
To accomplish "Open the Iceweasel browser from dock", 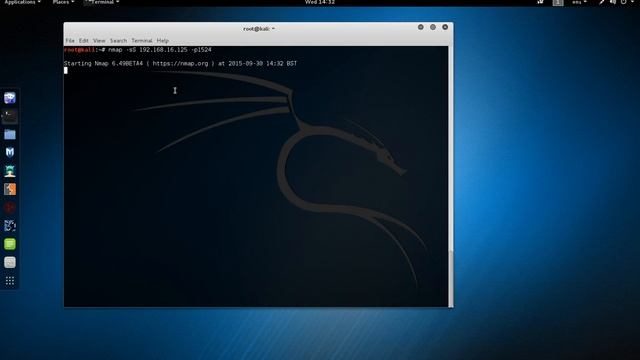I will click(10, 98).
